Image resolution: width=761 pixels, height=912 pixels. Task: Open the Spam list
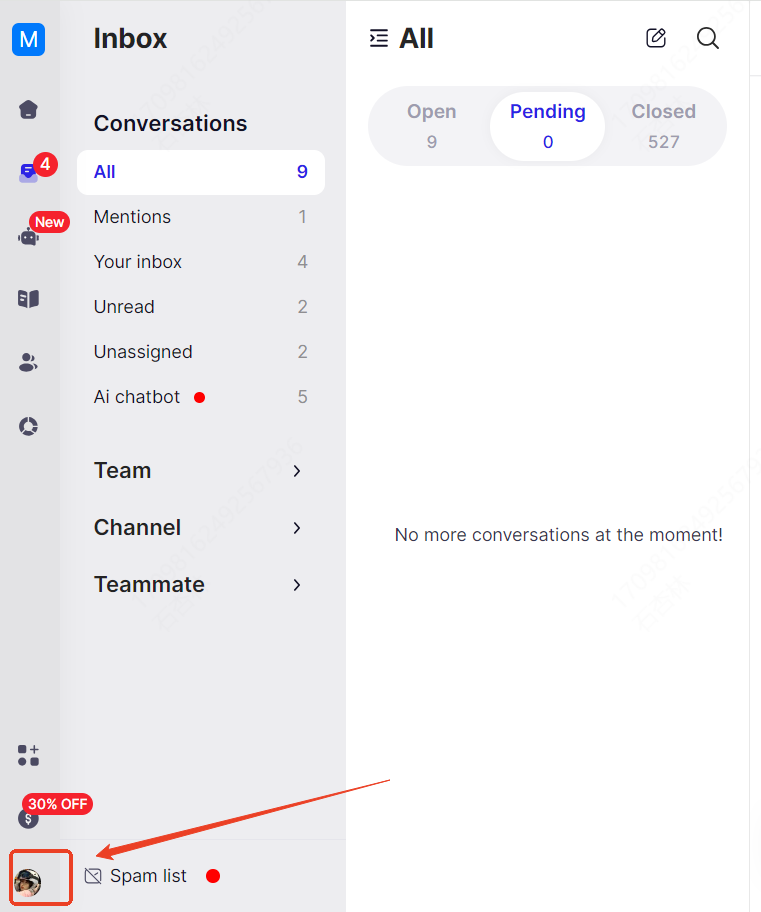pos(148,875)
